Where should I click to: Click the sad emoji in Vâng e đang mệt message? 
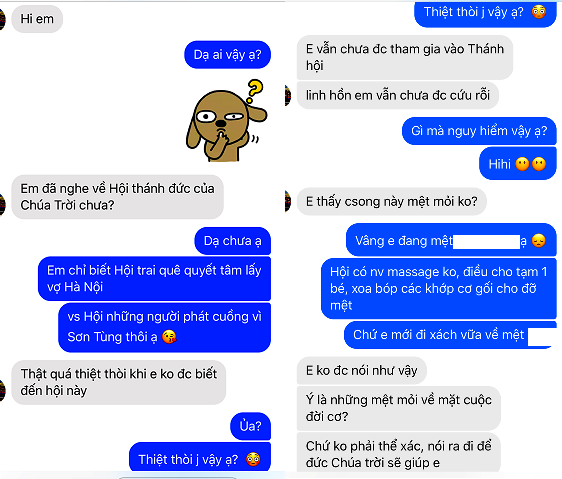[x=539, y=241]
